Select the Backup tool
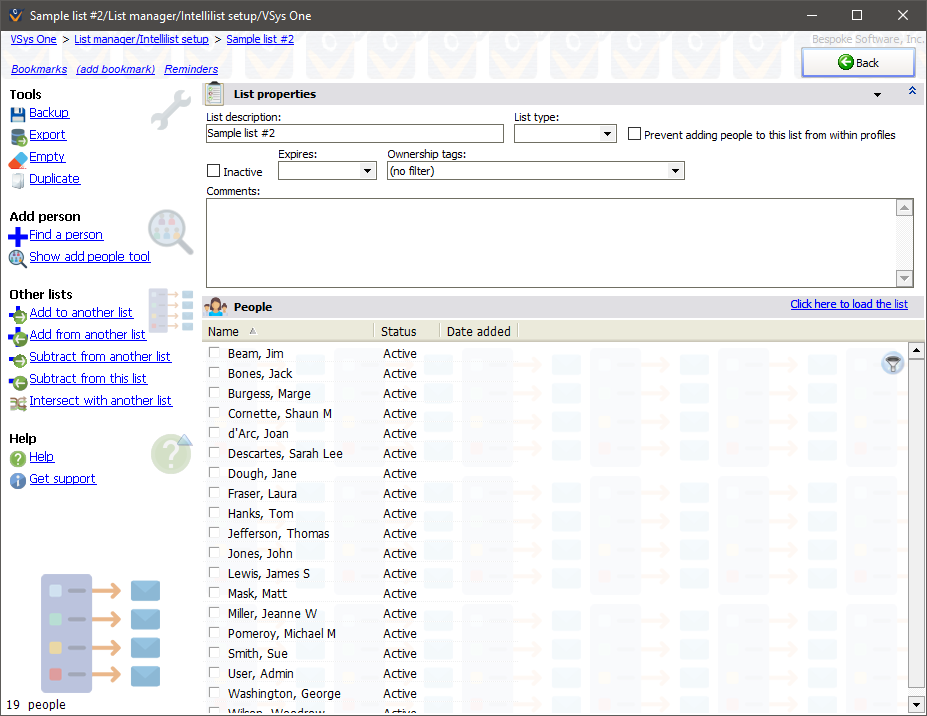This screenshot has height=716, width=927. pyautogui.click(x=17, y=113)
